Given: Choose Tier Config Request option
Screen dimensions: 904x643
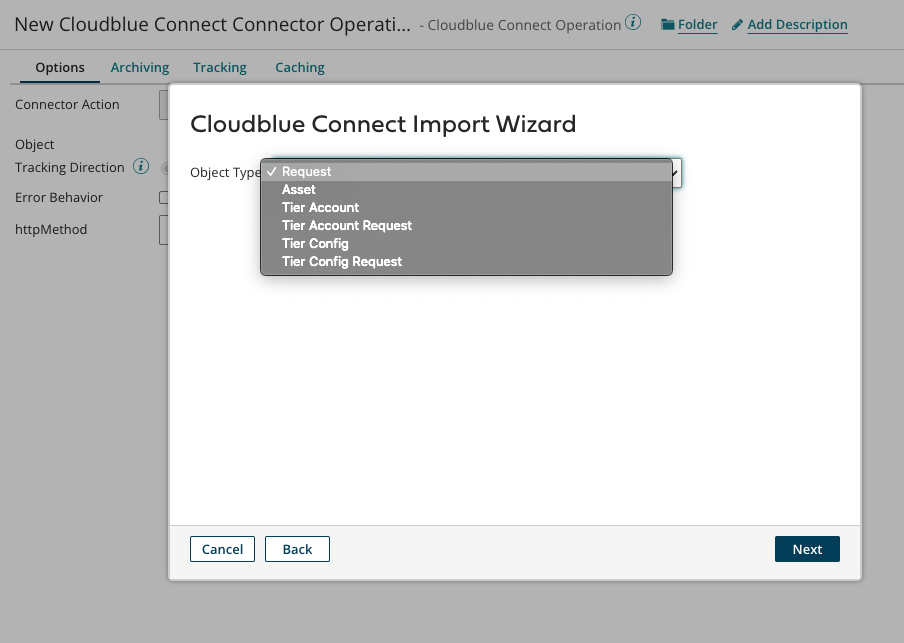Looking at the screenshot, I should click(x=466, y=261).
